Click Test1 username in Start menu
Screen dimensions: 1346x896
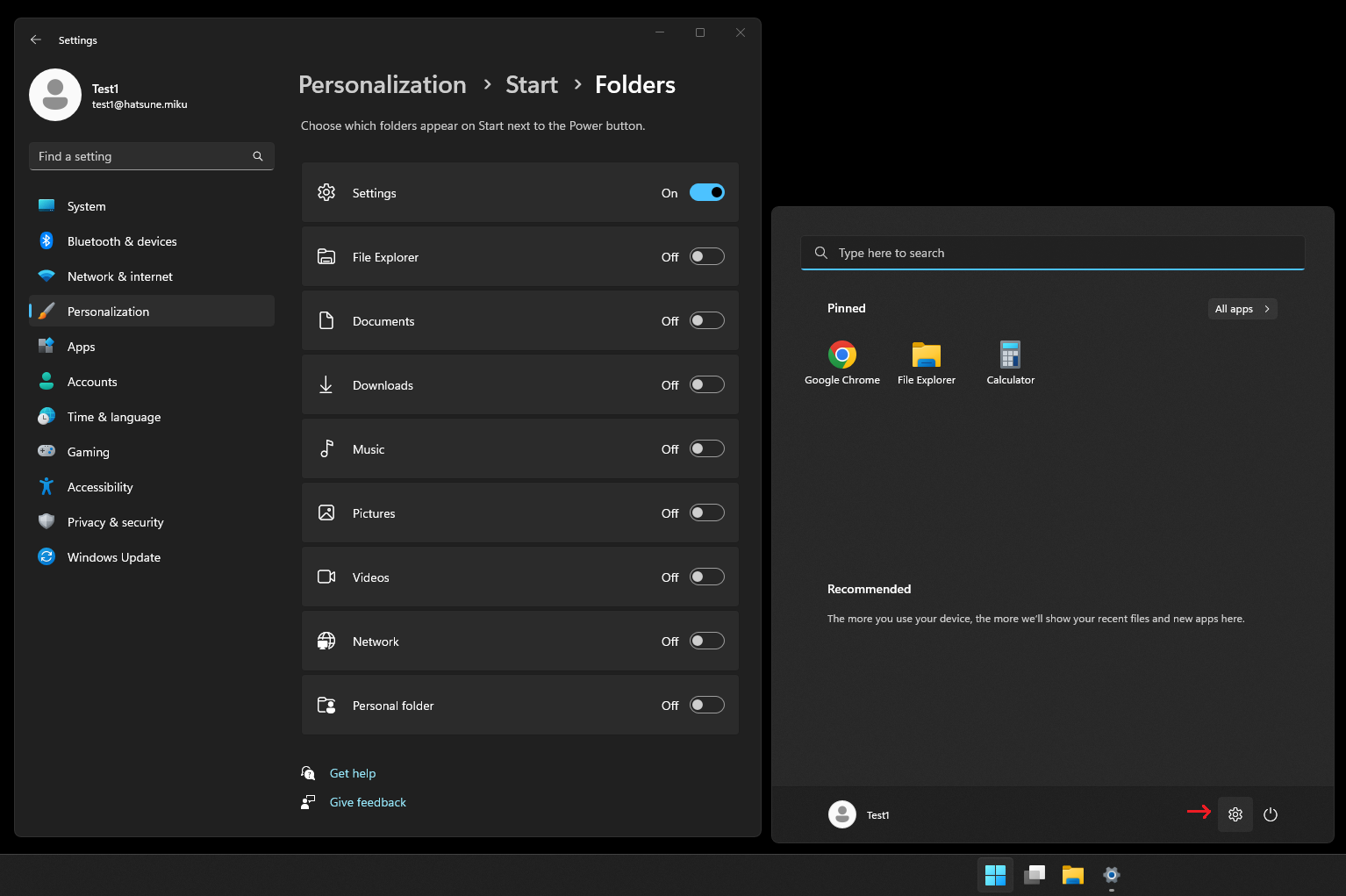tap(878, 815)
